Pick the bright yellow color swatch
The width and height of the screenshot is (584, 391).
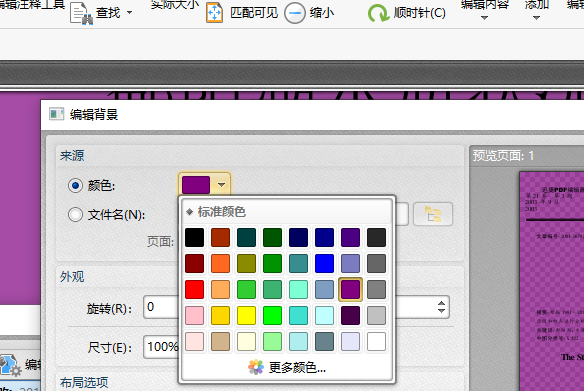(247, 316)
